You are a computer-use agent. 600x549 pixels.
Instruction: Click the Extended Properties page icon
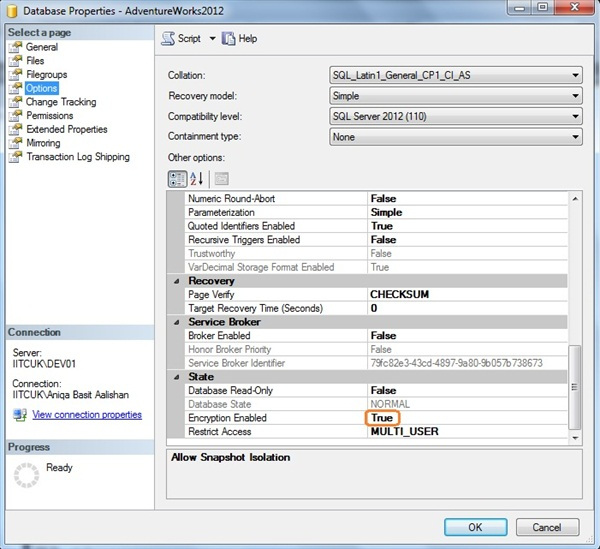(x=15, y=129)
